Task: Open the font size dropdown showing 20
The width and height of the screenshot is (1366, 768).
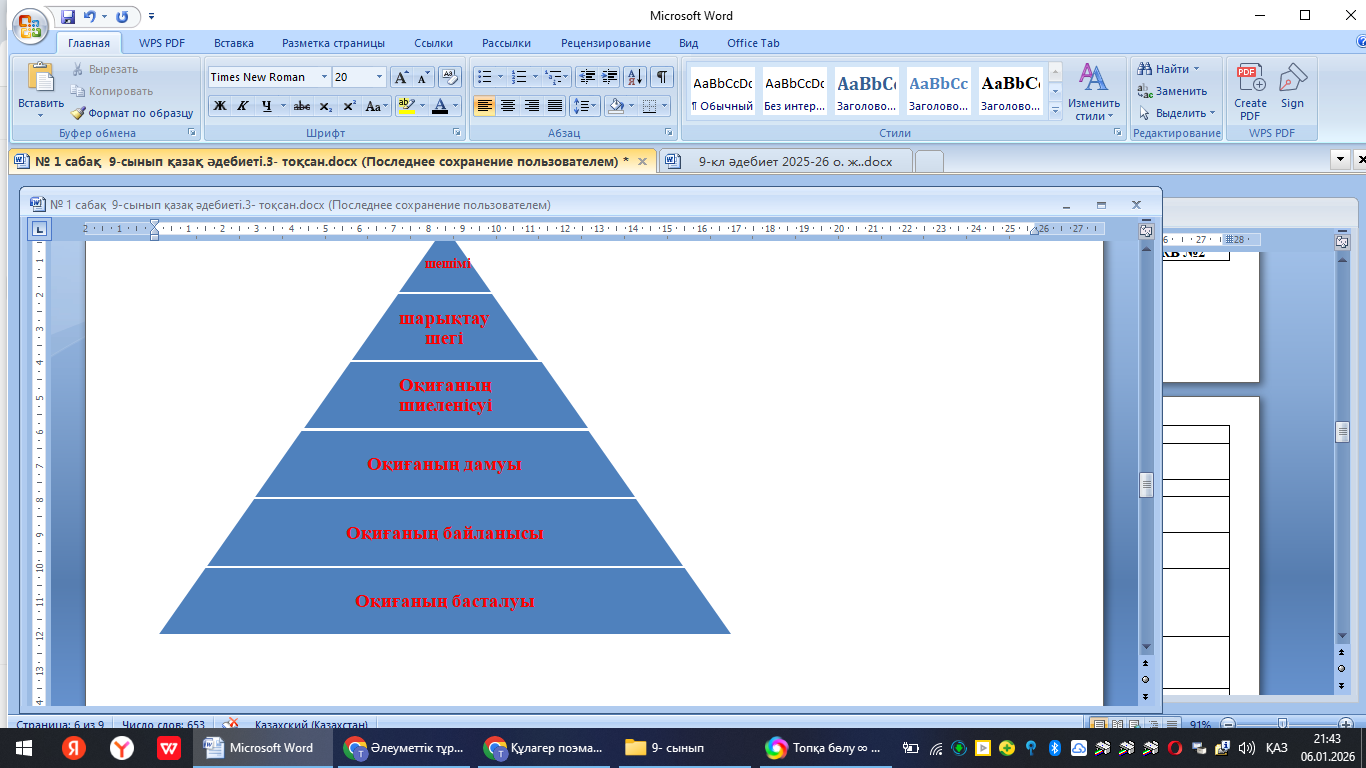Action: [379, 77]
